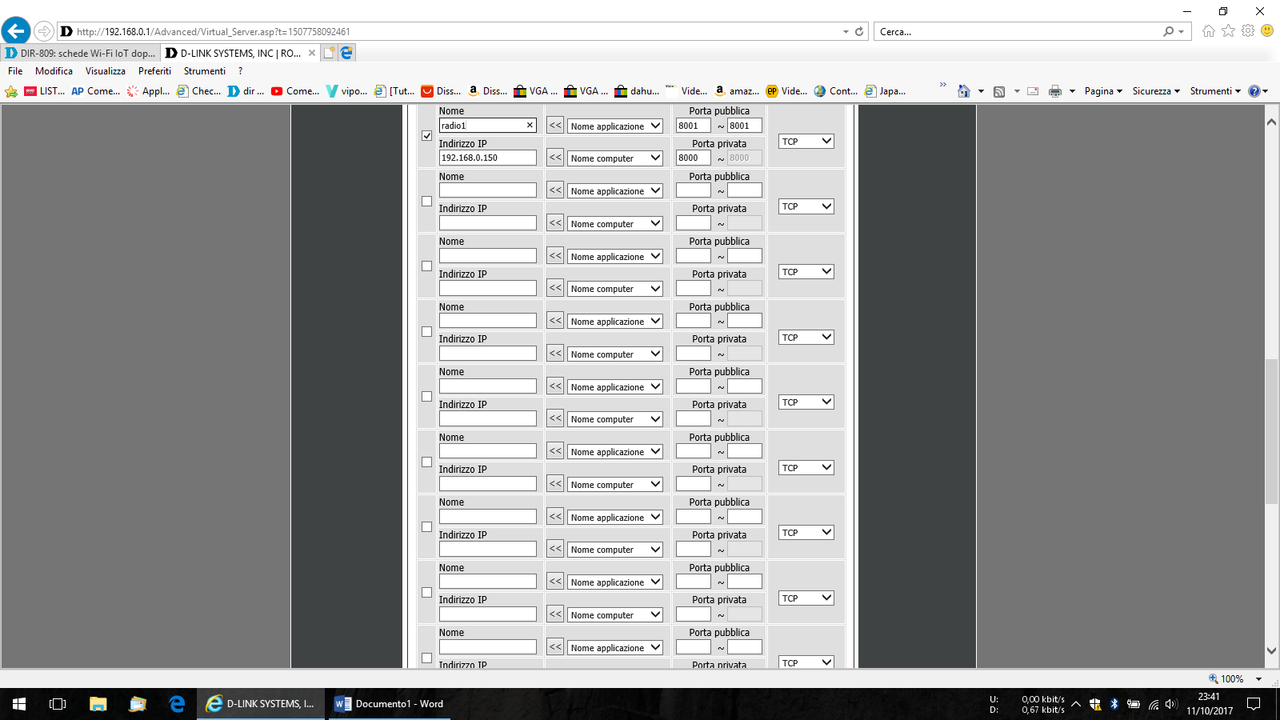Click the Bluetooth tray icon

[1114, 704]
